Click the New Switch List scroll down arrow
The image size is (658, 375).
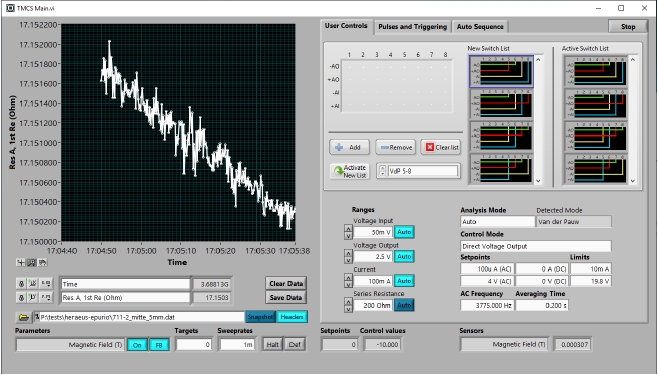(x=538, y=180)
